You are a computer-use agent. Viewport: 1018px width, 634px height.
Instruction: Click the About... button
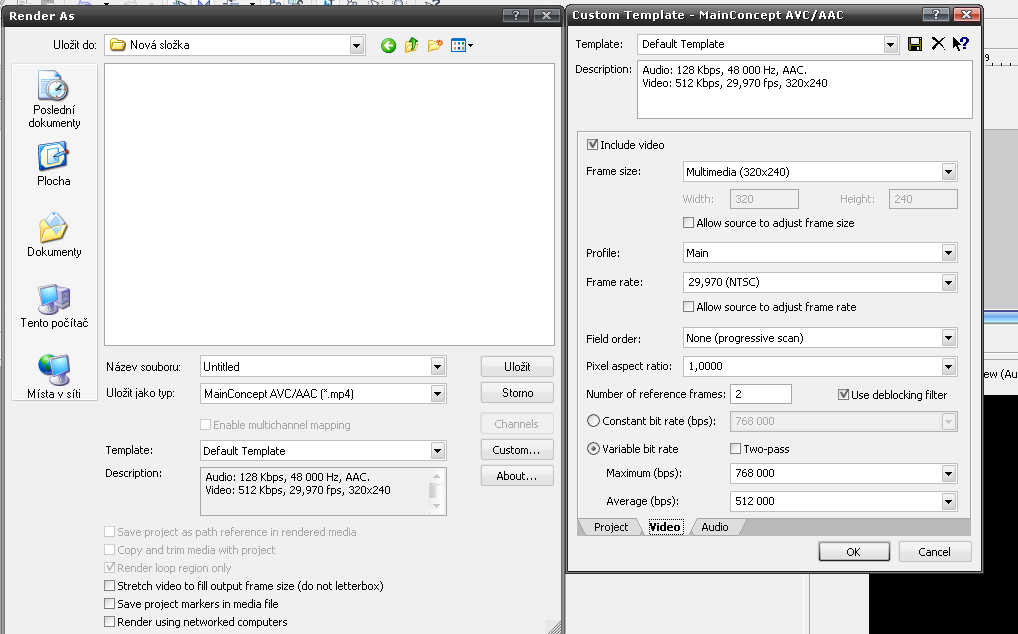(x=517, y=476)
